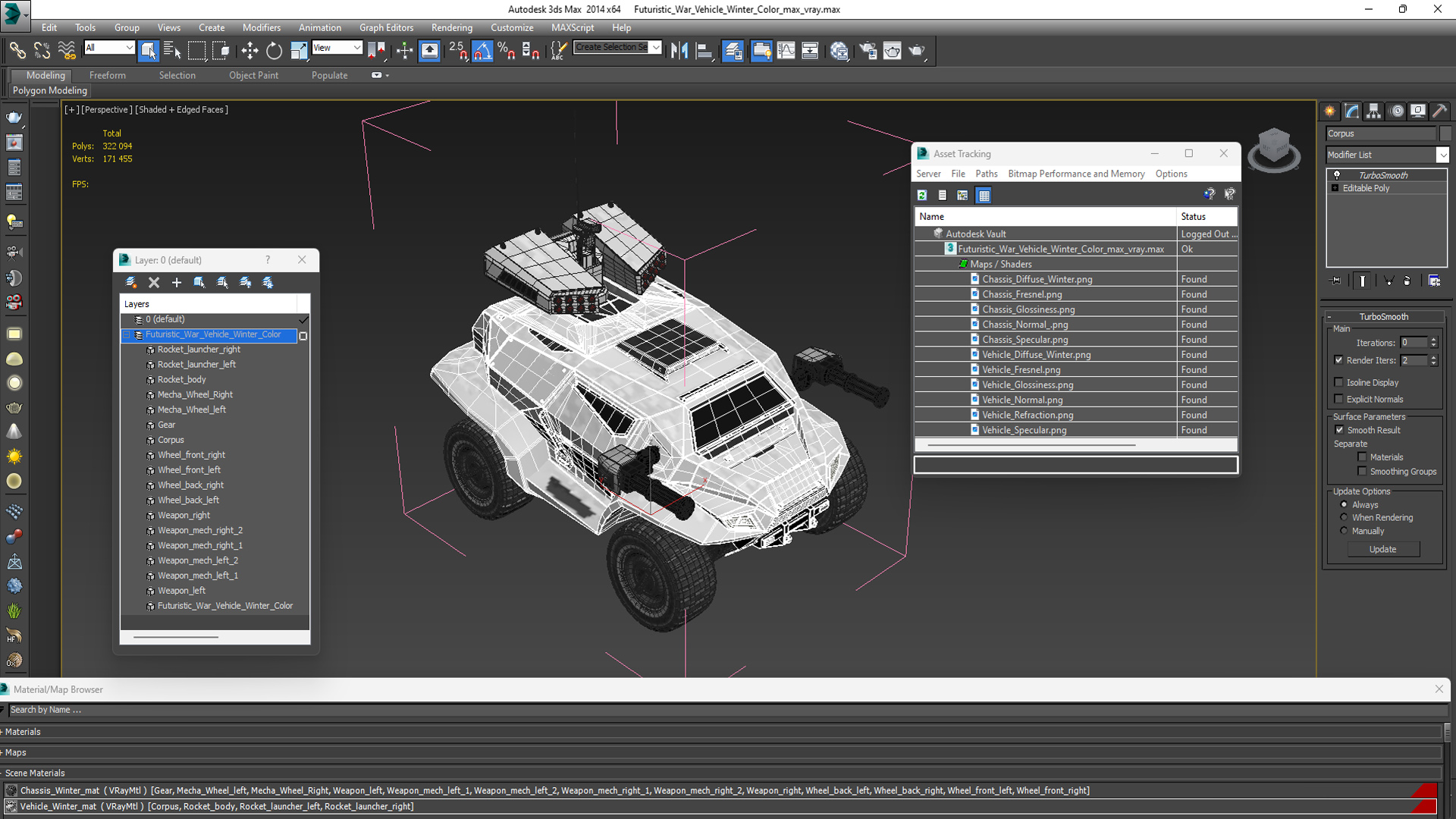Enable Explicit Normals checkbox
1456x819 pixels.
[1338, 399]
